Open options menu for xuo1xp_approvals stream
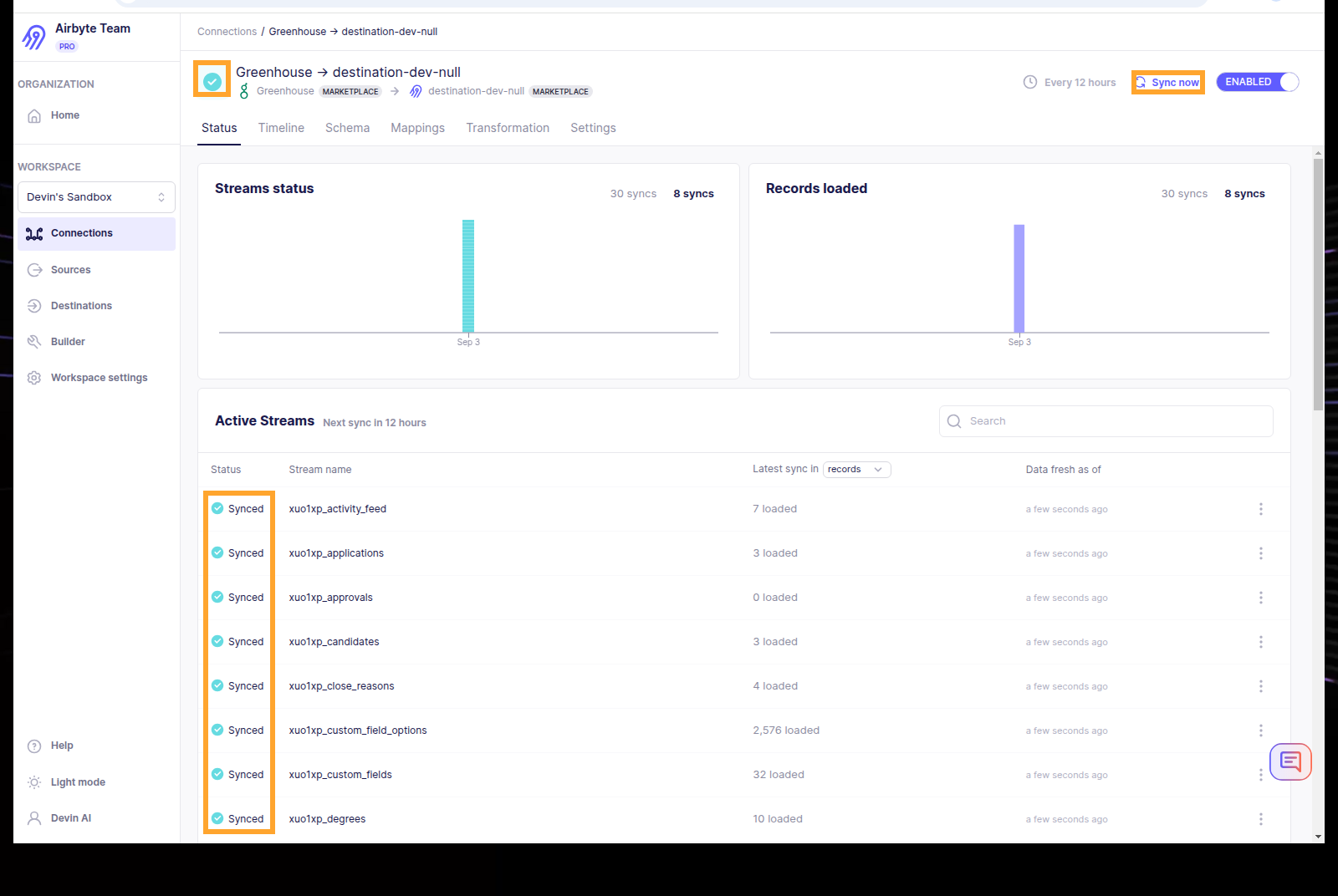Viewport: 1338px width, 896px height. pos(1261,598)
